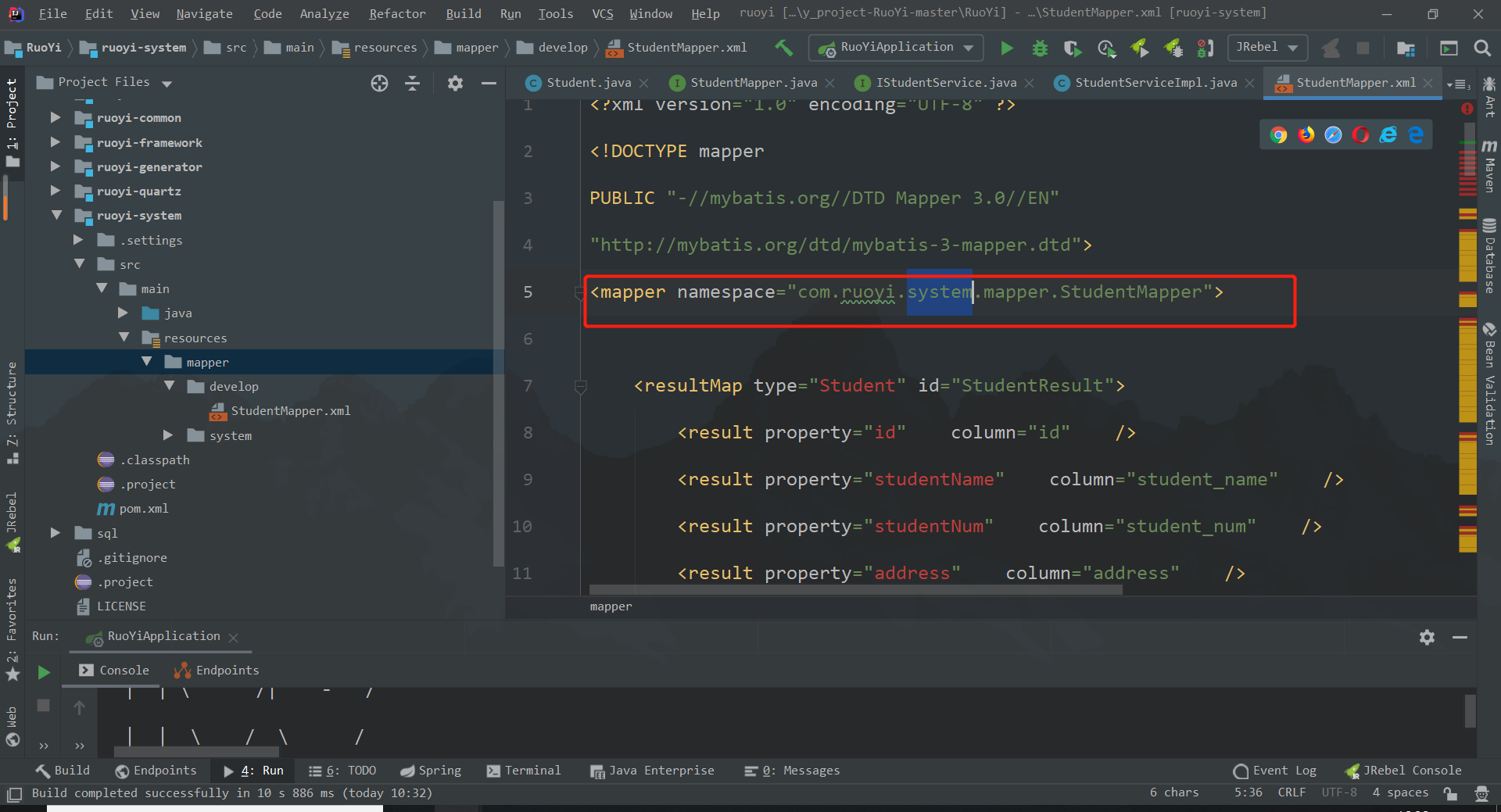Locate current file with the crosshair icon
Image resolution: width=1501 pixels, height=812 pixels.
(379, 83)
